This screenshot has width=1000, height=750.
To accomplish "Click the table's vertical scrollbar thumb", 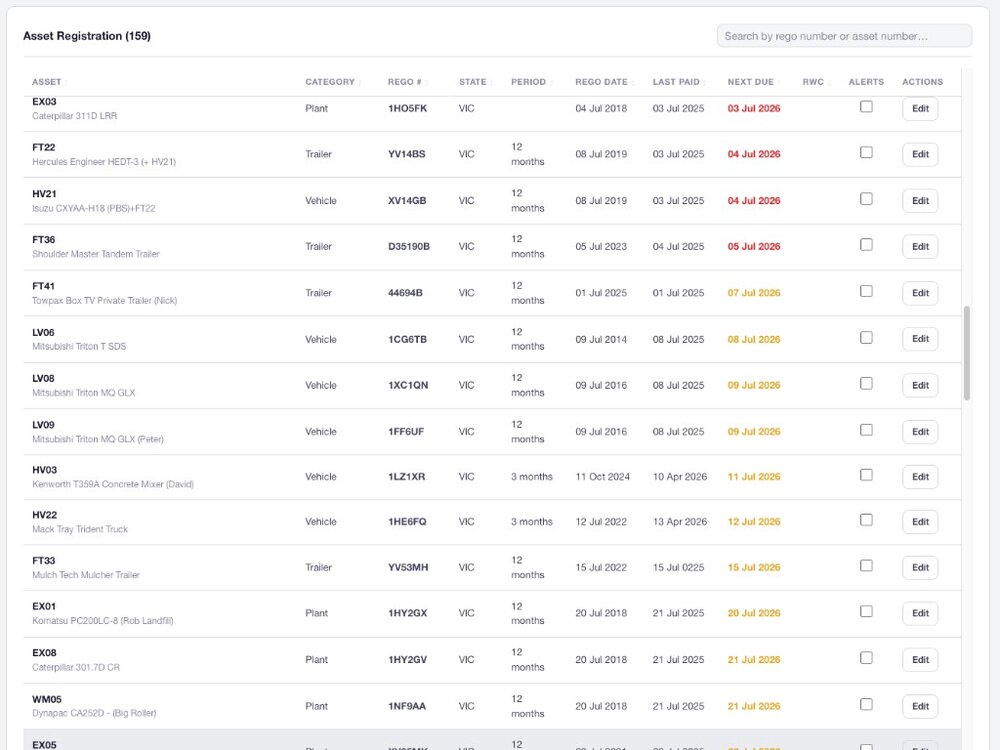I will pos(967,353).
